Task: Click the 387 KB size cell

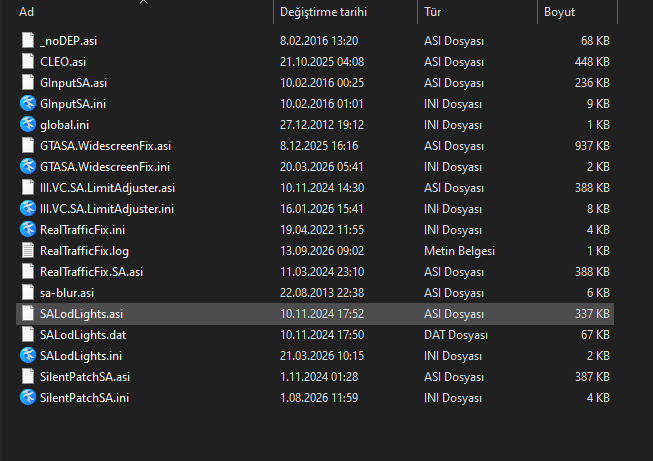Action: [x=592, y=376]
